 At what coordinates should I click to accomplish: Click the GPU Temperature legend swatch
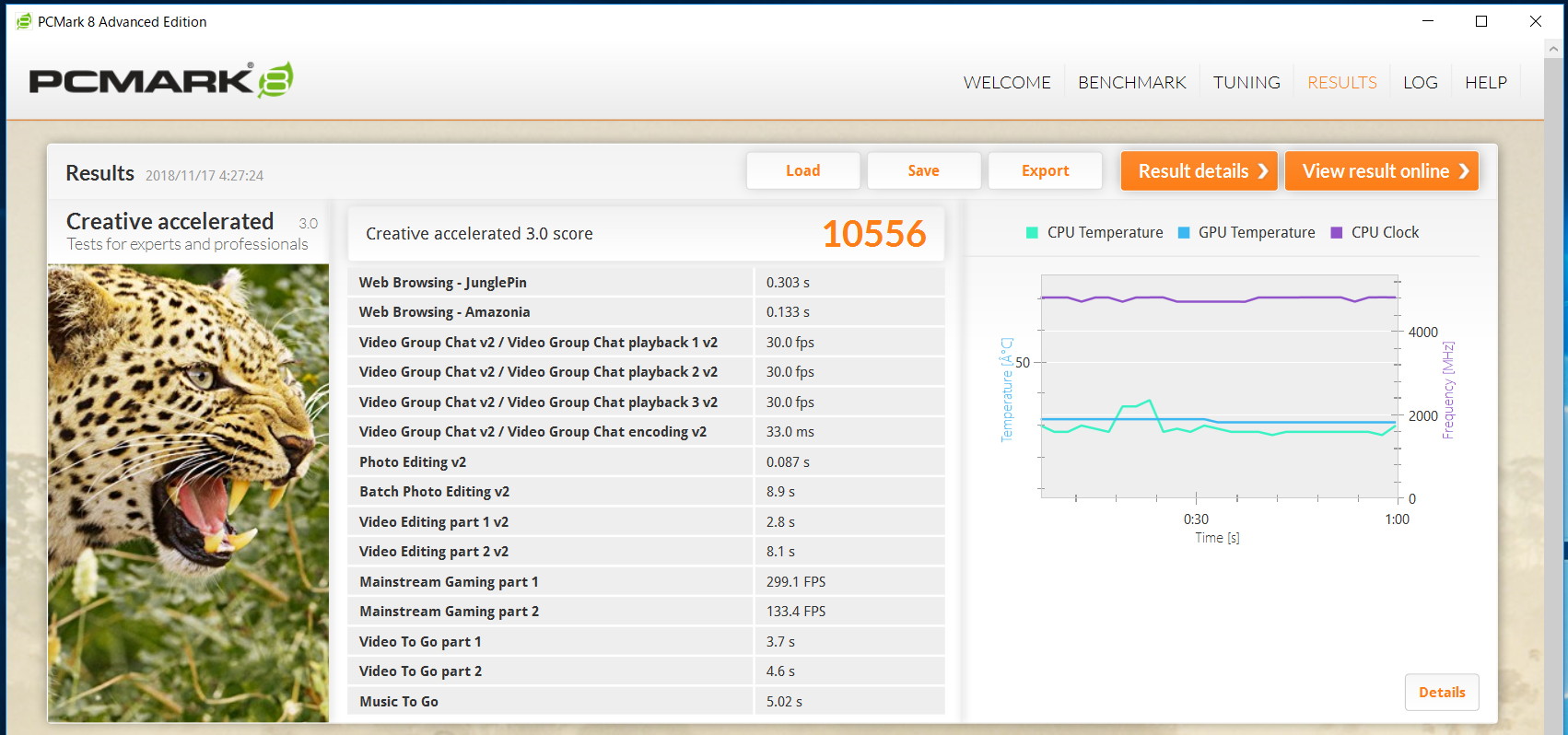tap(1184, 233)
